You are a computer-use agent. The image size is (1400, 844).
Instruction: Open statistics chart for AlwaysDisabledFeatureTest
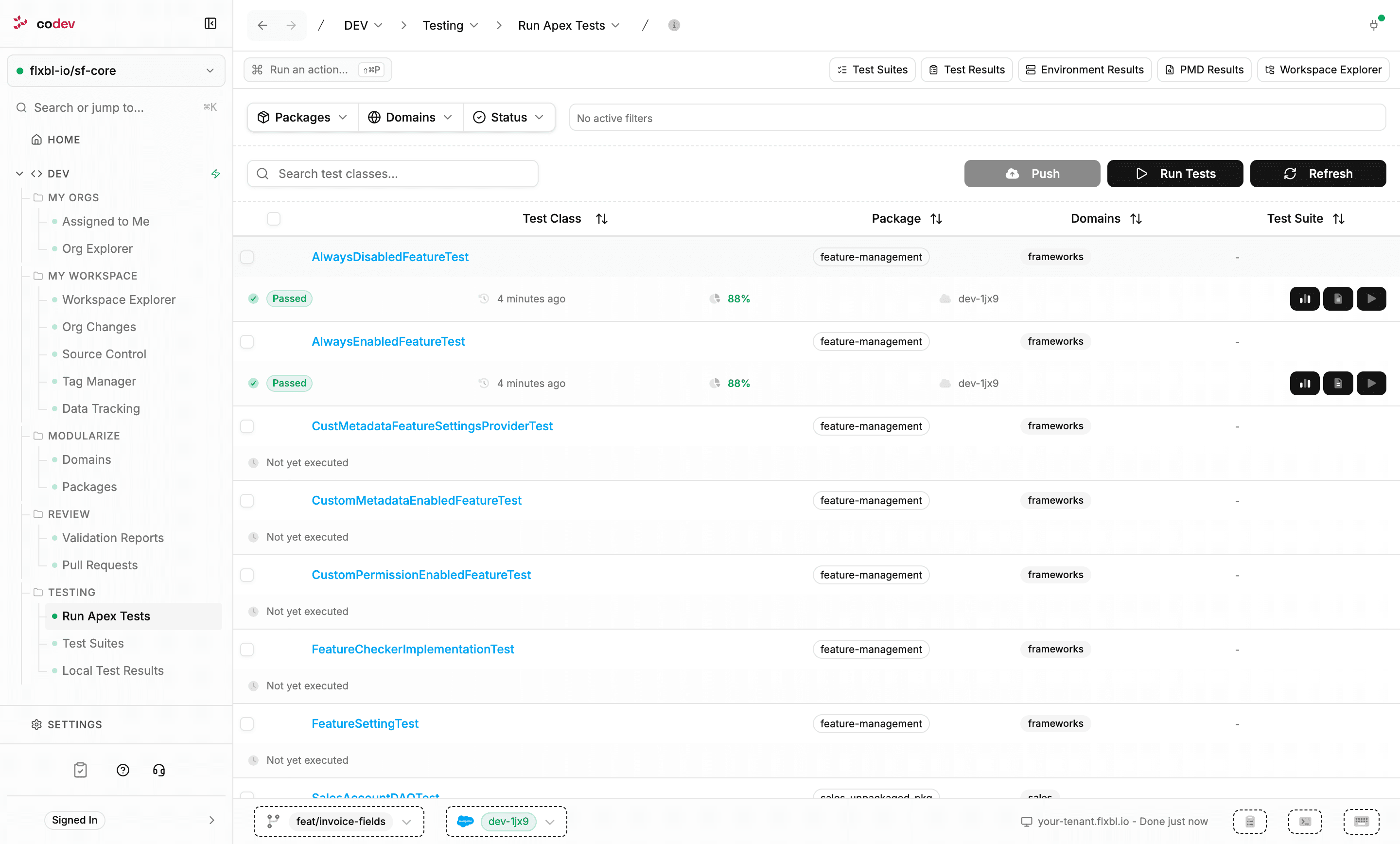point(1305,299)
